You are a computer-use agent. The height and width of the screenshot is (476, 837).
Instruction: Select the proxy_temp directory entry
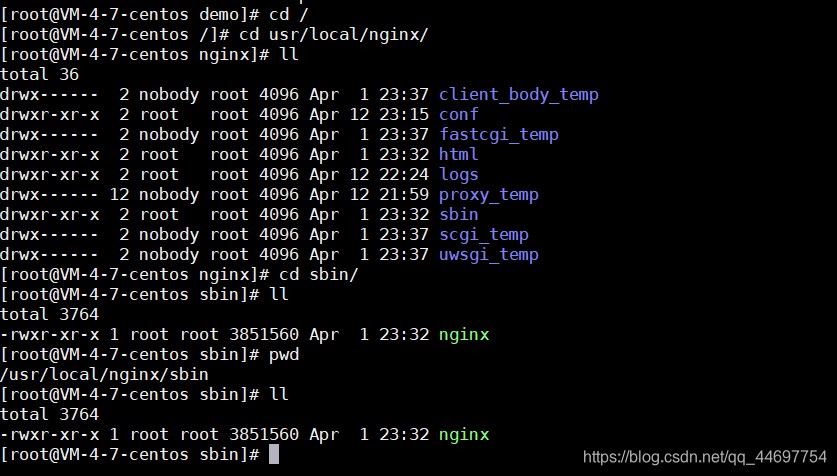point(488,195)
